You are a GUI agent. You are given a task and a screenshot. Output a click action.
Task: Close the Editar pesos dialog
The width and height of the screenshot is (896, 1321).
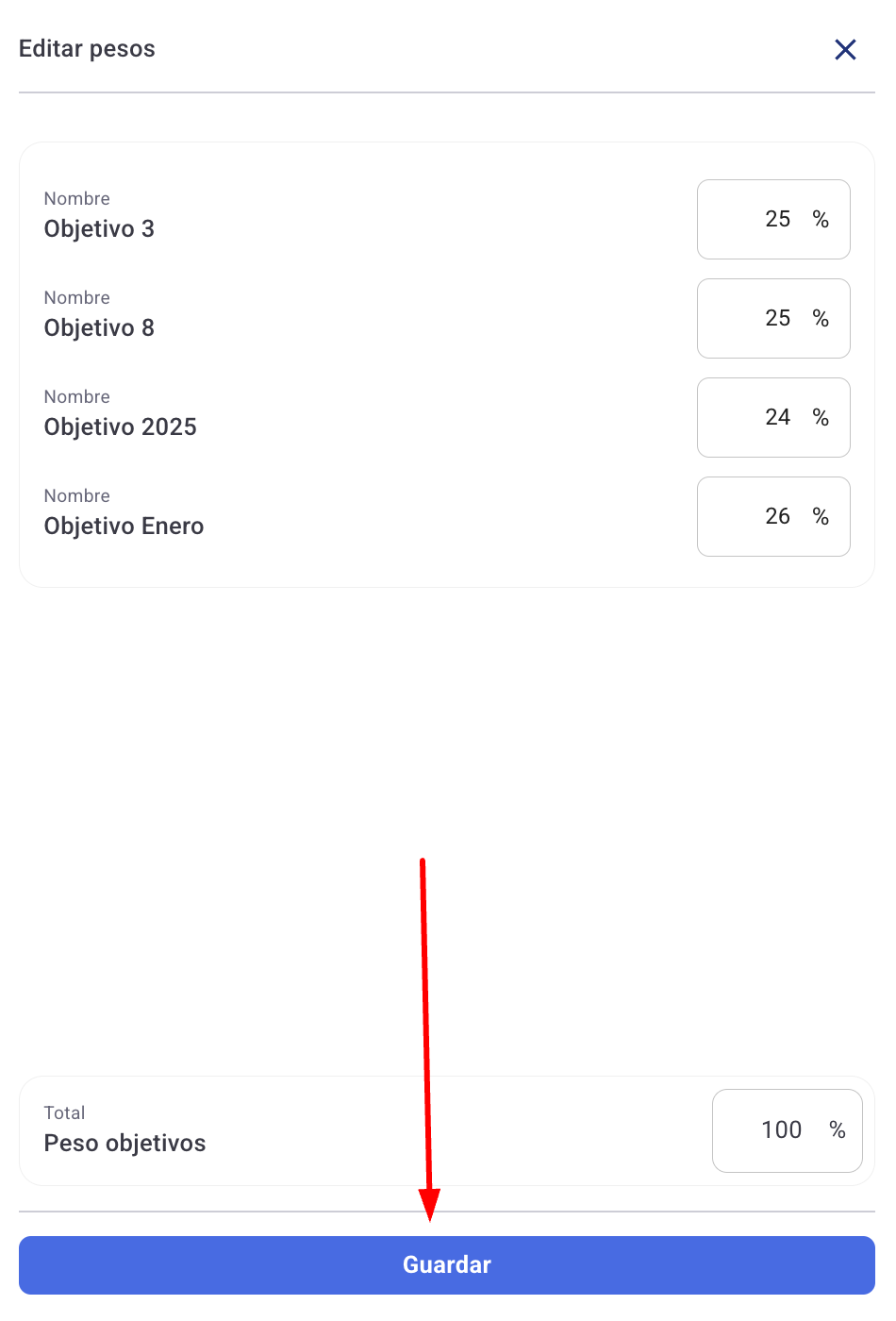coord(845,50)
